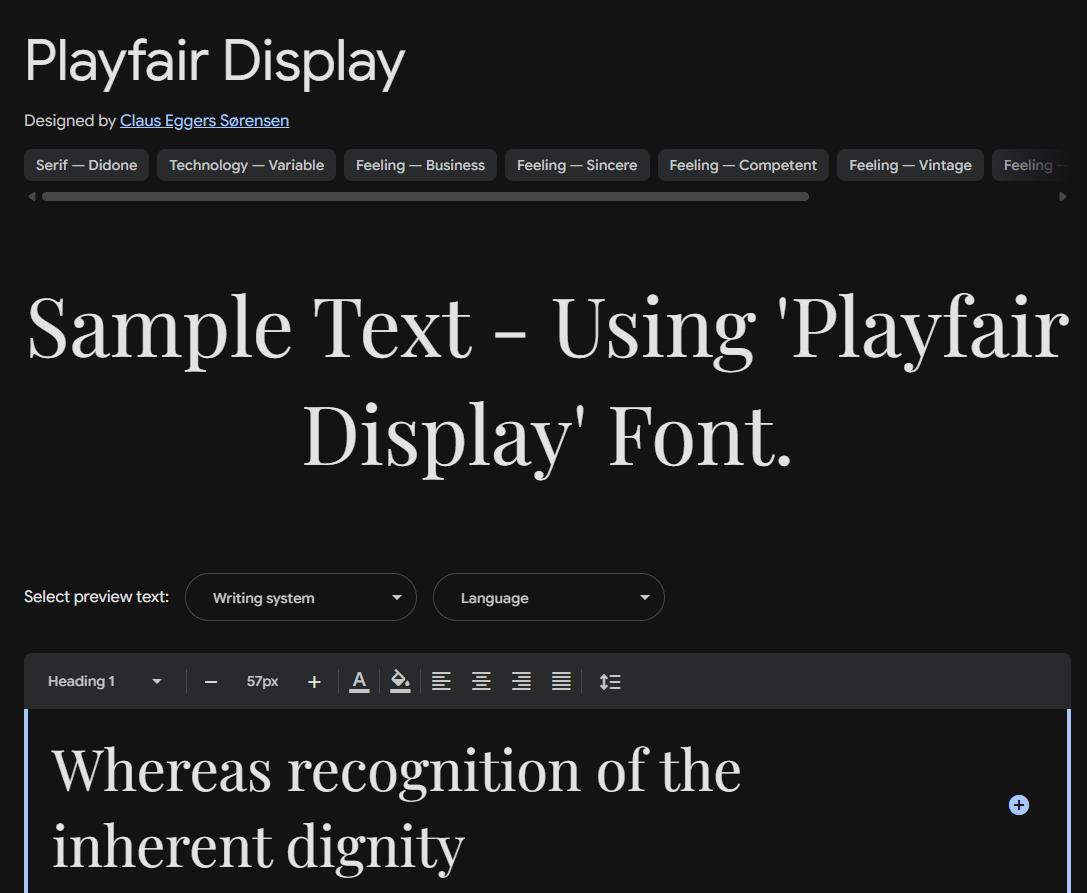Align preview text left

coord(442,682)
